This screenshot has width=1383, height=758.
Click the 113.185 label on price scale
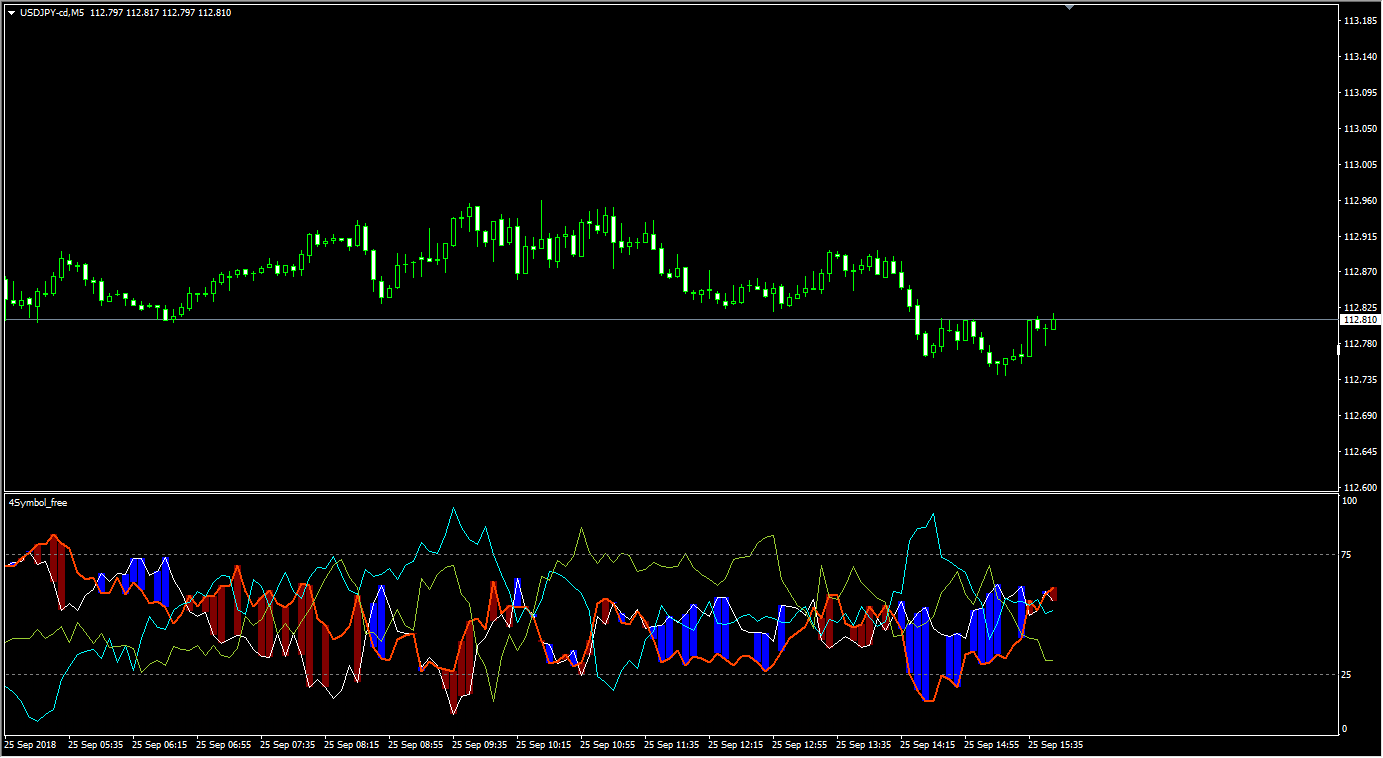tap(1359, 21)
